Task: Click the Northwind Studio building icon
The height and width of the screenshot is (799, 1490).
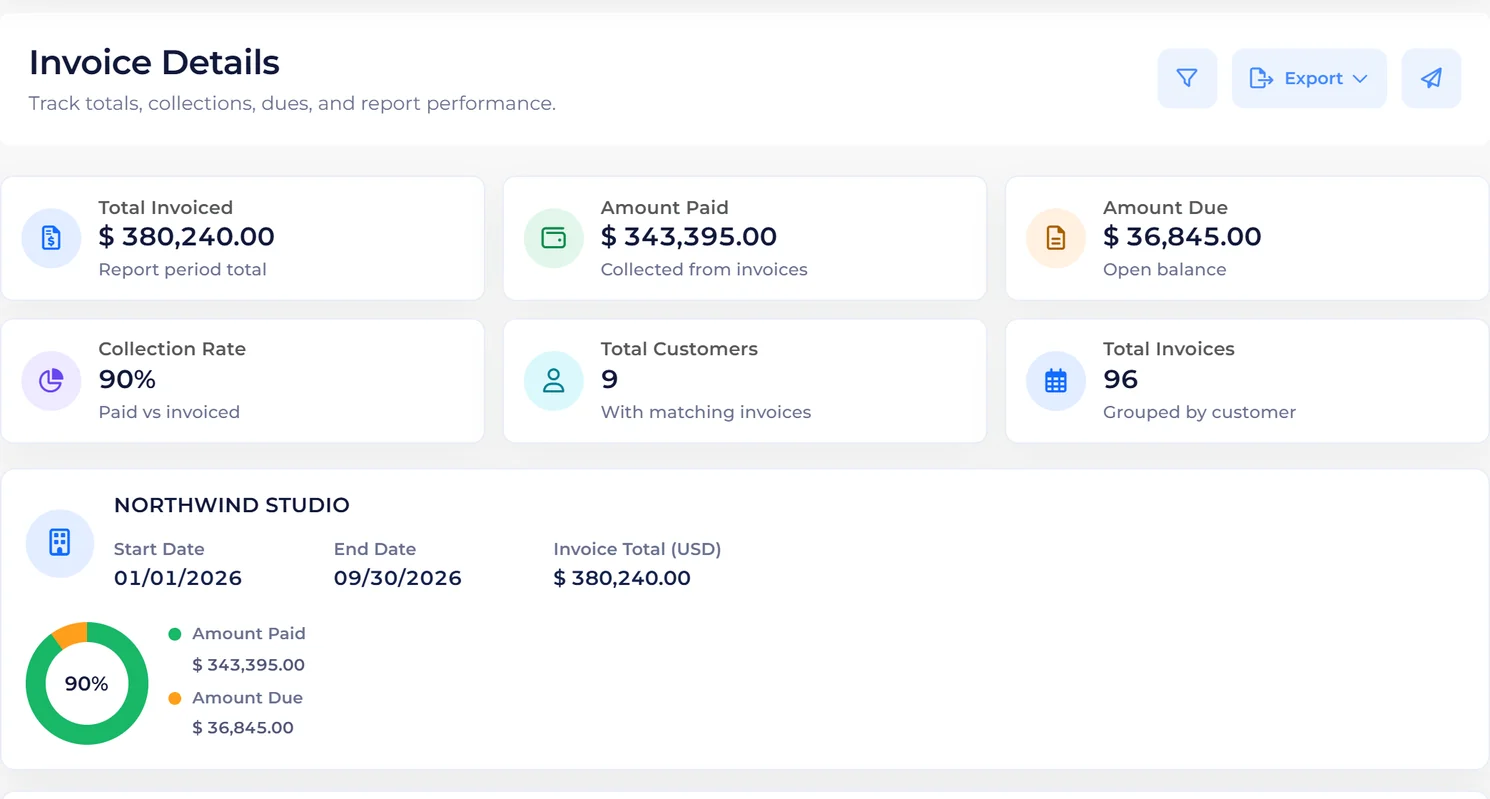Action: click(x=59, y=543)
